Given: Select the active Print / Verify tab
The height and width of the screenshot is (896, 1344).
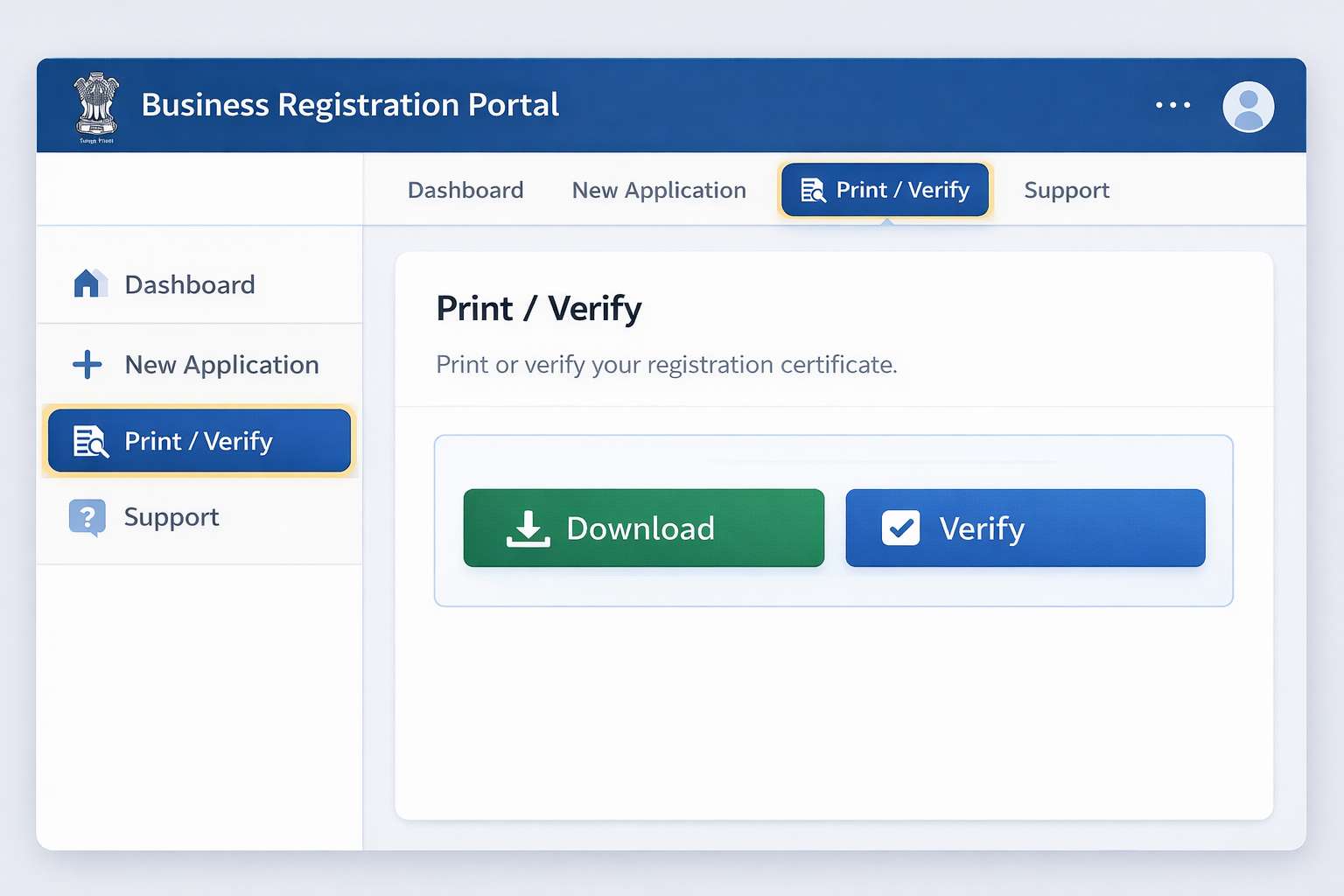Looking at the screenshot, I should coord(885,190).
